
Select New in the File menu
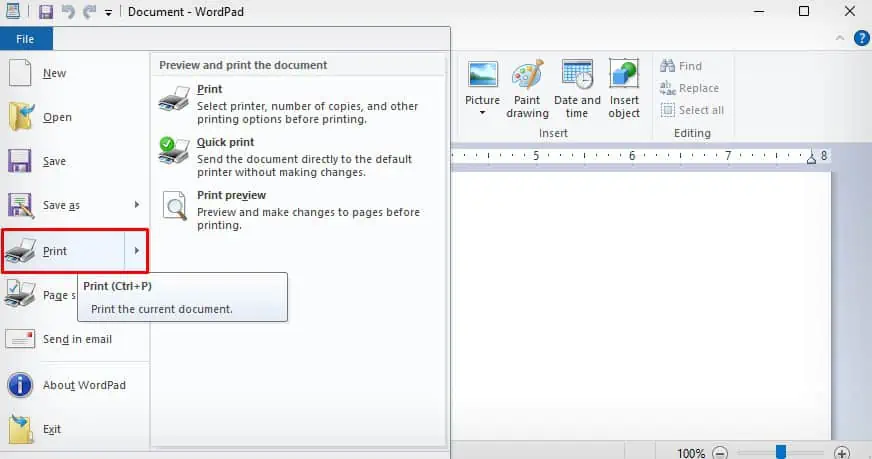tap(75, 73)
